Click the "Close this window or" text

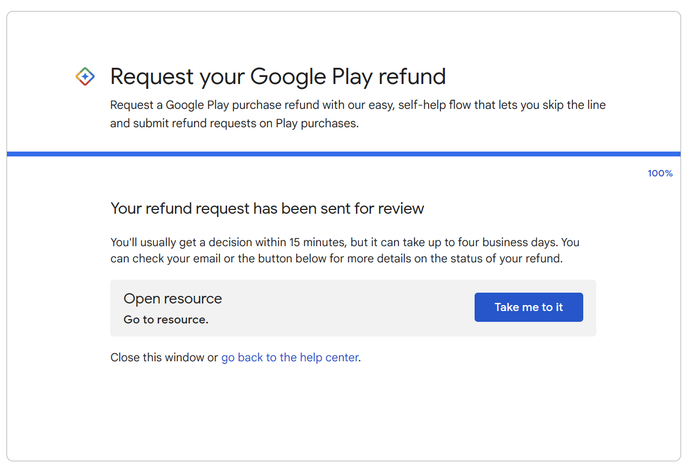(x=164, y=358)
